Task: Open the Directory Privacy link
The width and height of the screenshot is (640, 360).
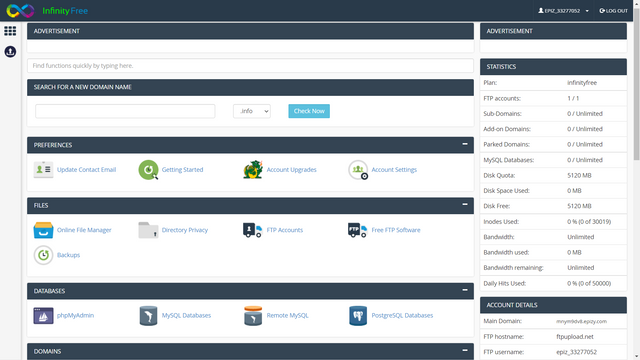Action: [185, 230]
